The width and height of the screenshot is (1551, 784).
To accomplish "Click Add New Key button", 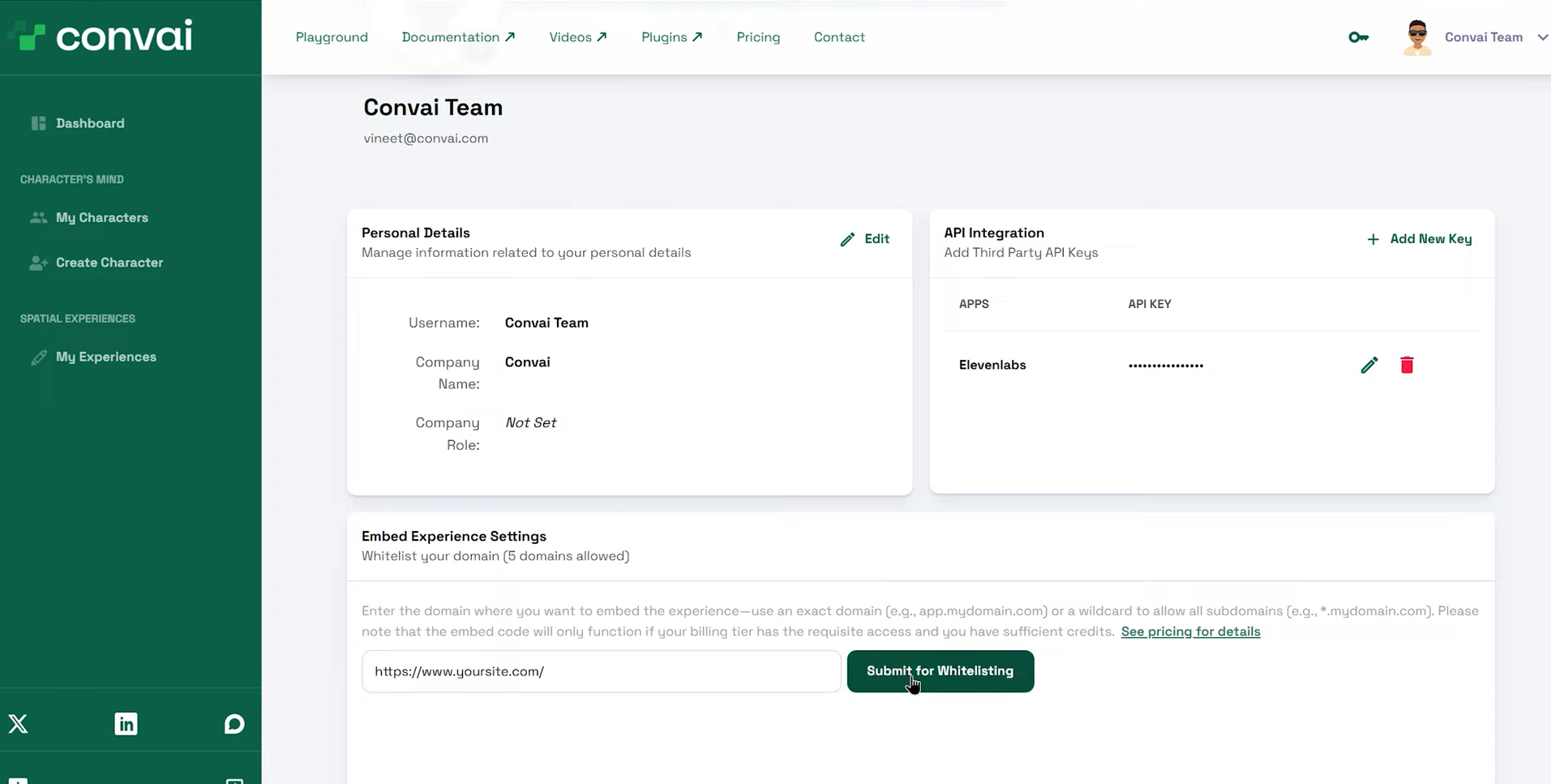I will point(1419,239).
